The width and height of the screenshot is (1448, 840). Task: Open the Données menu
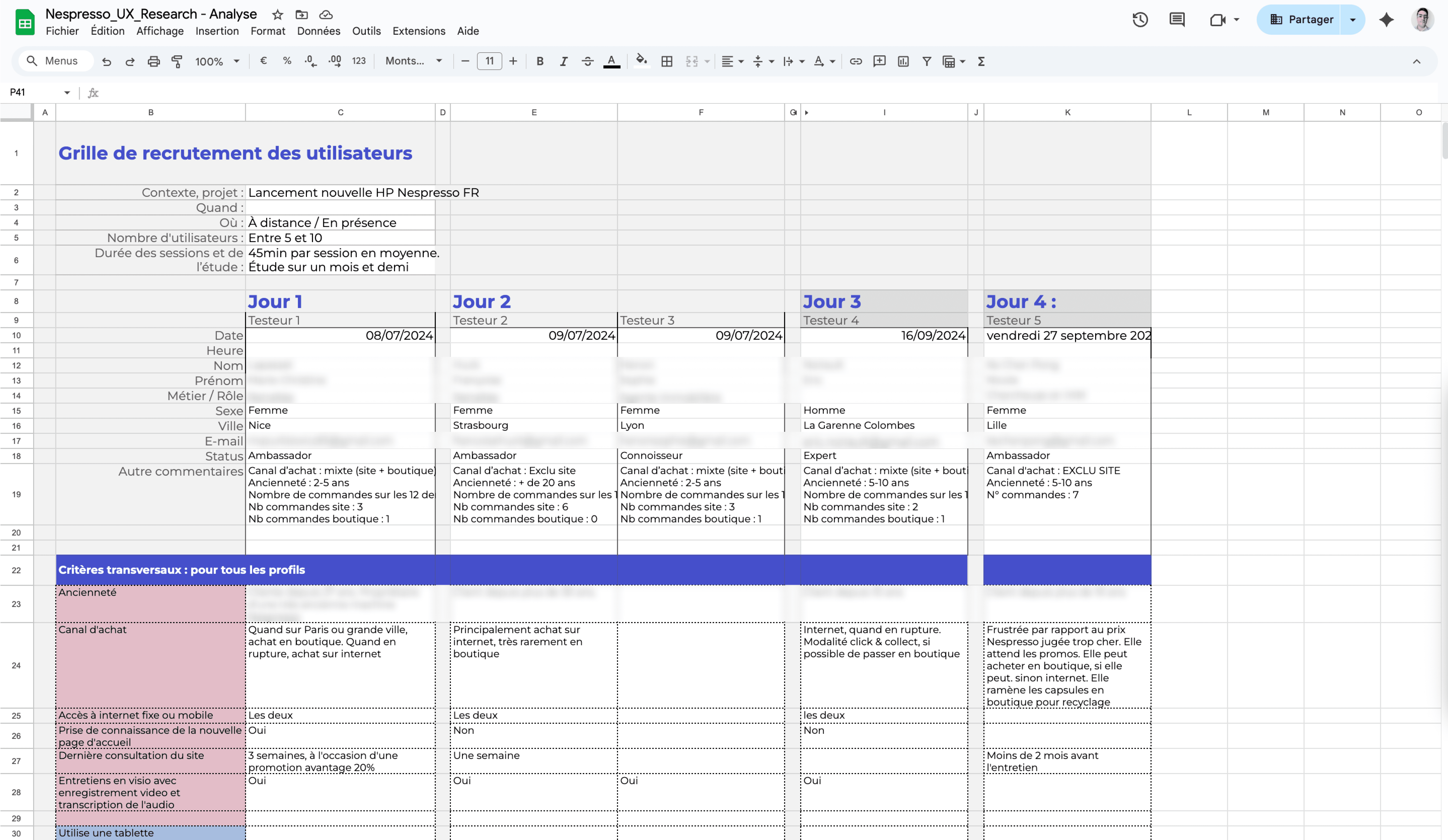[x=318, y=31]
